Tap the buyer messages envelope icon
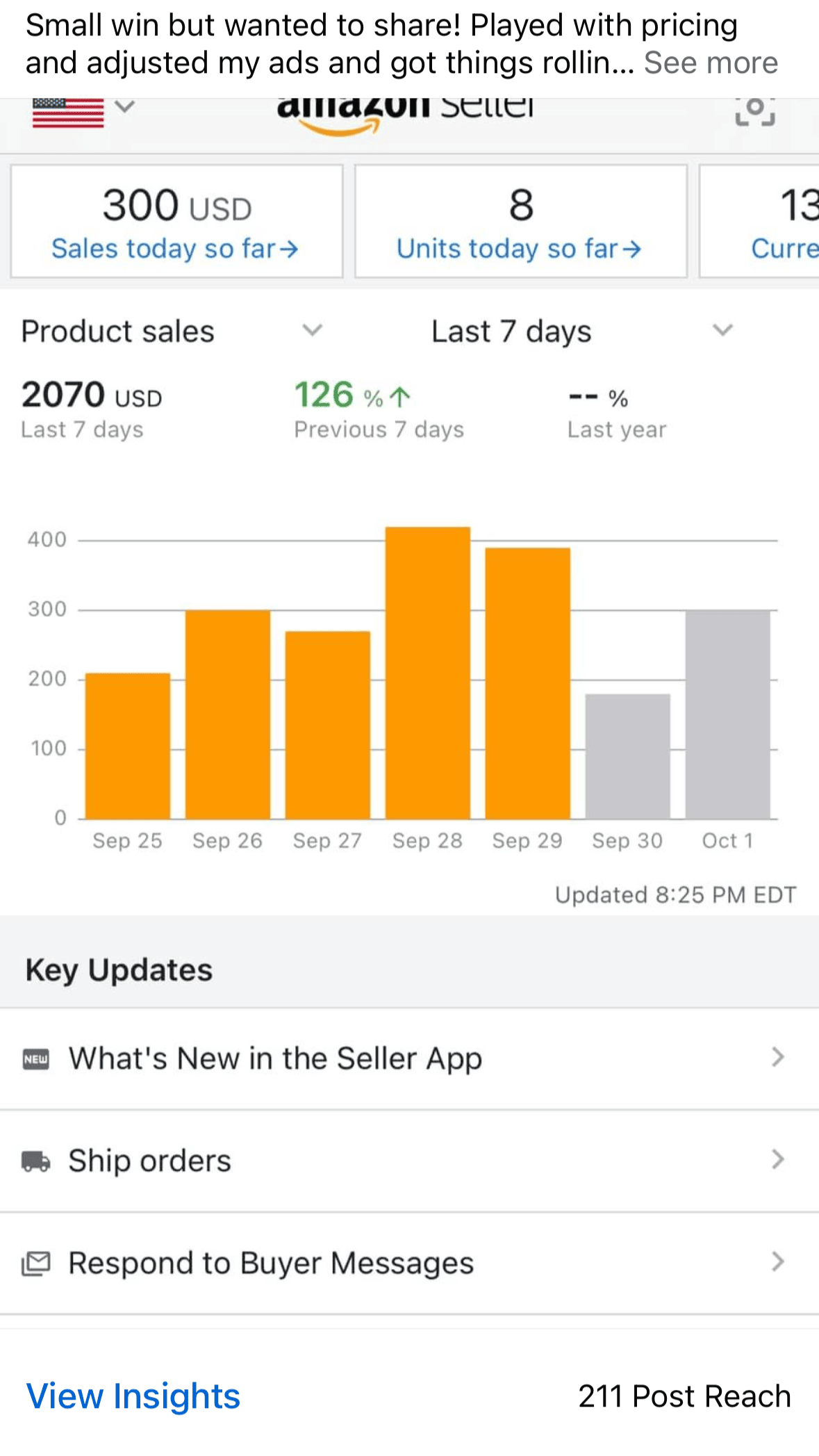This screenshot has width=819, height=1456. [x=36, y=1263]
